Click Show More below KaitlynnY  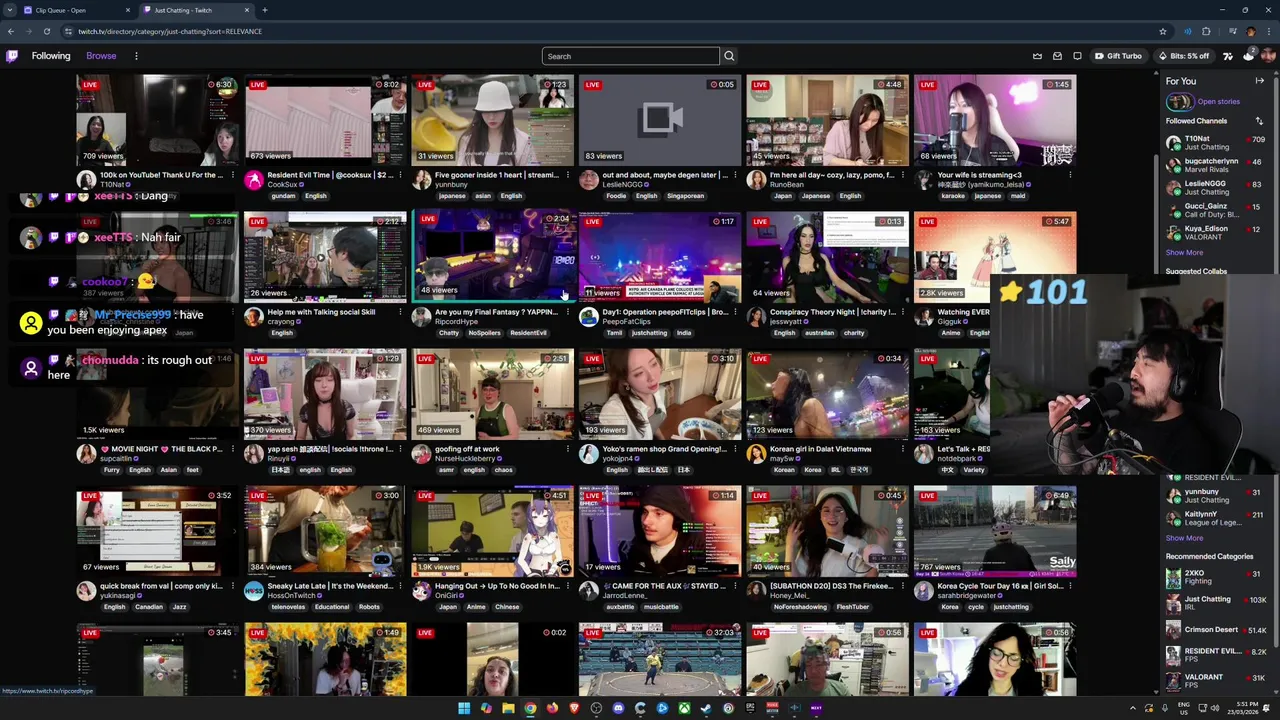point(1184,538)
